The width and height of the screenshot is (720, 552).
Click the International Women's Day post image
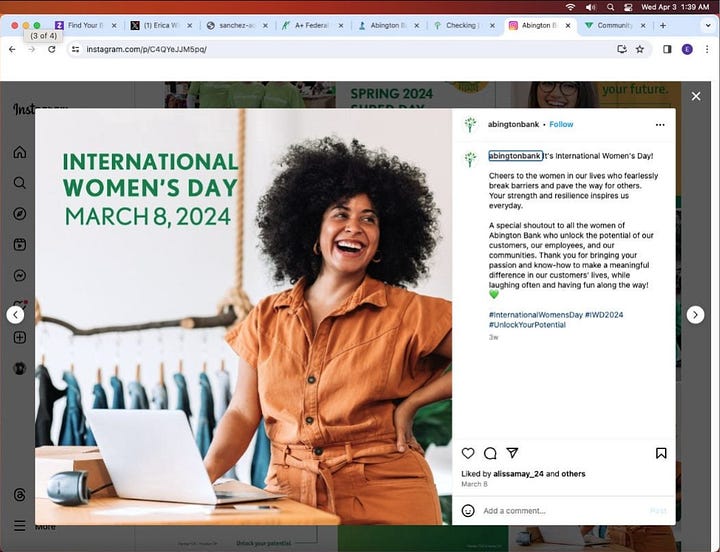[243, 316]
